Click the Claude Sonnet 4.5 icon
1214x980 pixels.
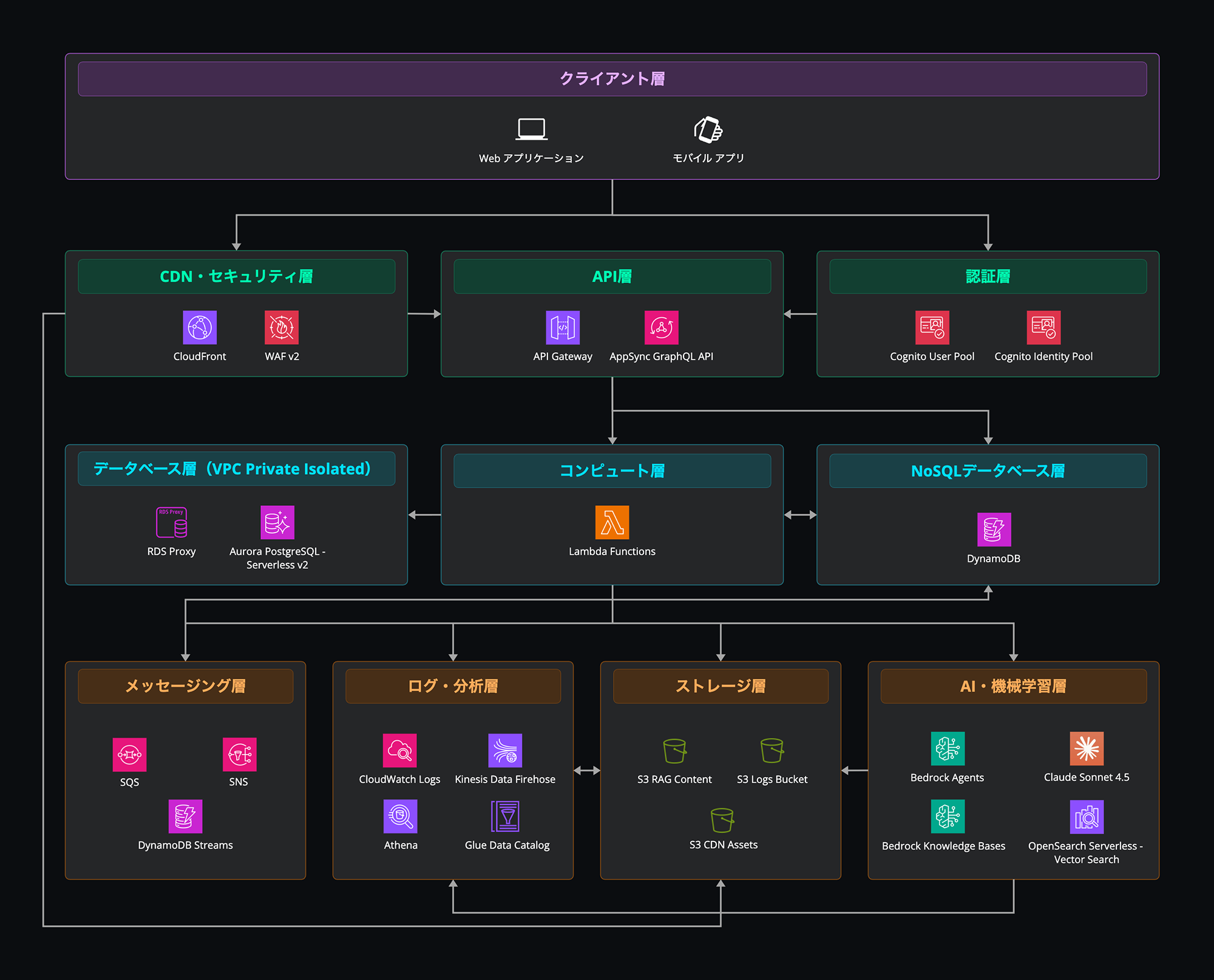pos(1087,749)
